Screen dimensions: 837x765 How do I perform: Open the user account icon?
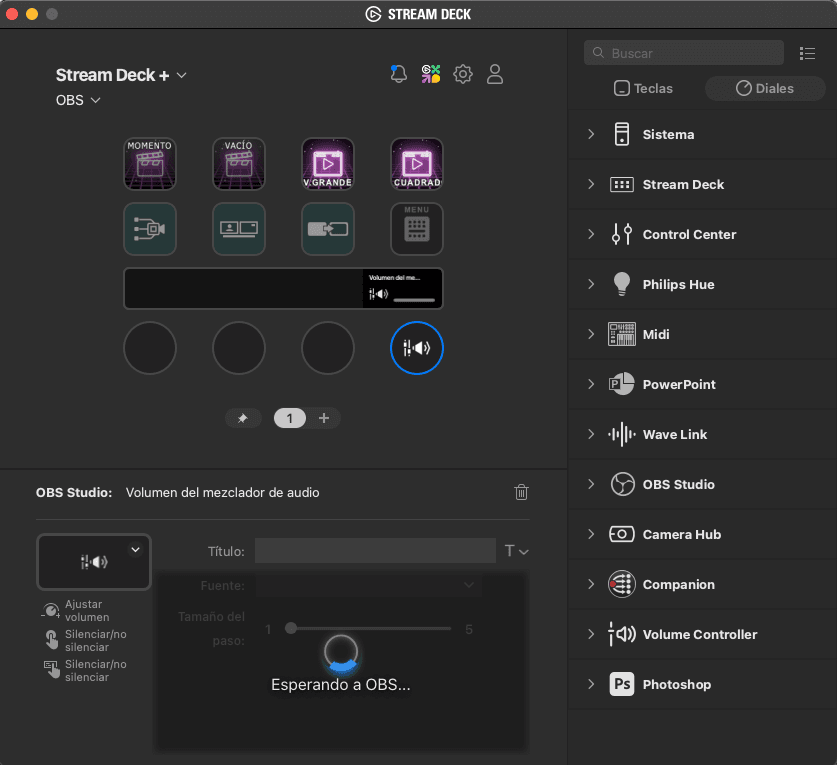click(x=495, y=74)
